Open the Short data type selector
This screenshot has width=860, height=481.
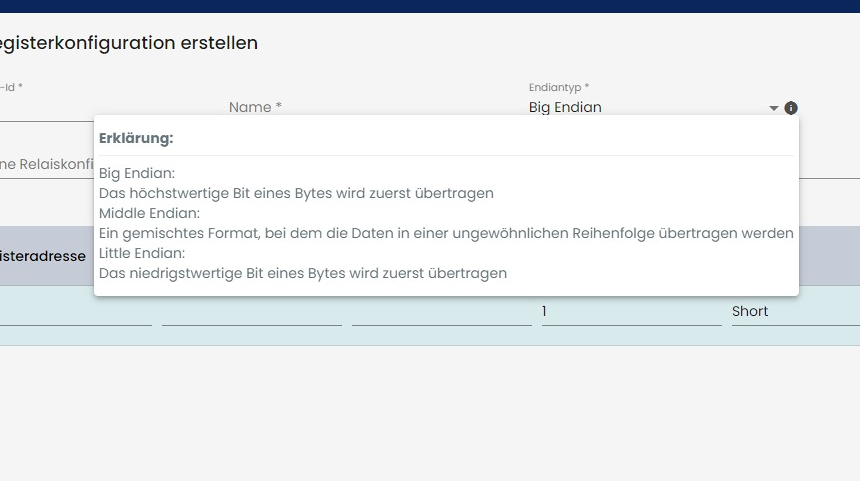tap(790, 311)
